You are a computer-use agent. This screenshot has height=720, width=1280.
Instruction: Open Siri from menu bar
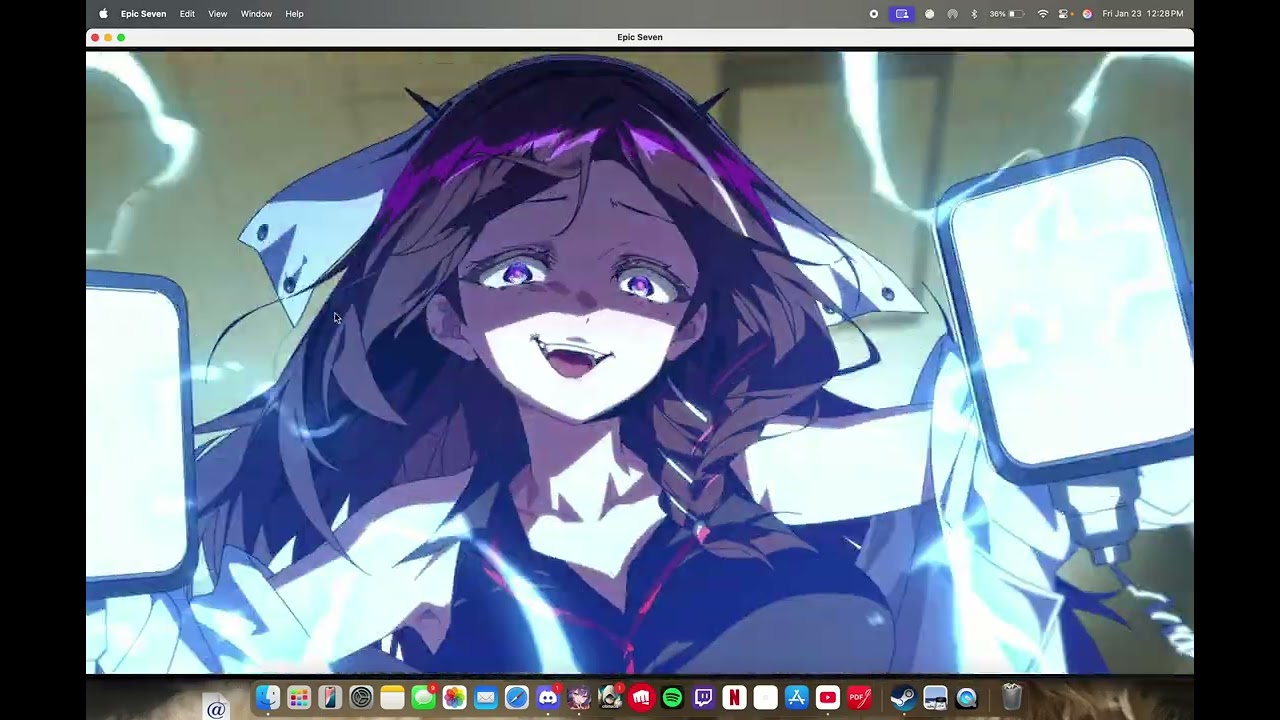(1087, 14)
